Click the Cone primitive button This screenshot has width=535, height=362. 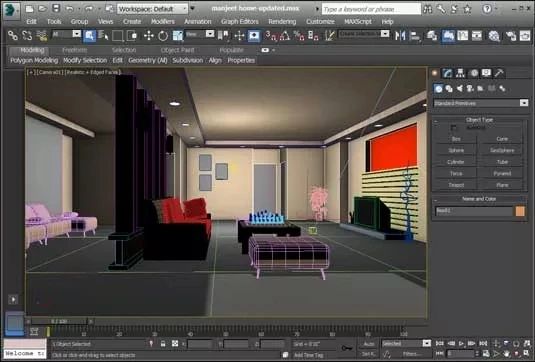[x=502, y=139]
